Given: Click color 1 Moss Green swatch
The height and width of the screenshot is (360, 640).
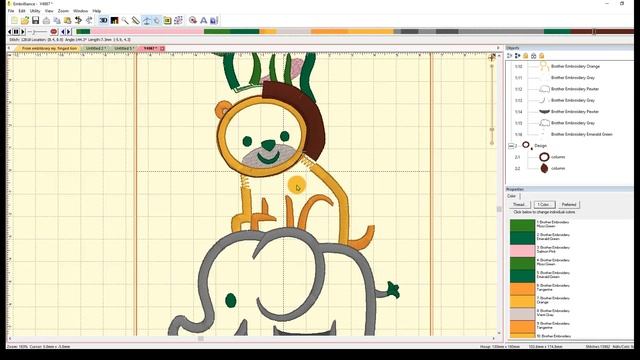Looking at the screenshot, I should pyautogui.click(x=522, y=225).
